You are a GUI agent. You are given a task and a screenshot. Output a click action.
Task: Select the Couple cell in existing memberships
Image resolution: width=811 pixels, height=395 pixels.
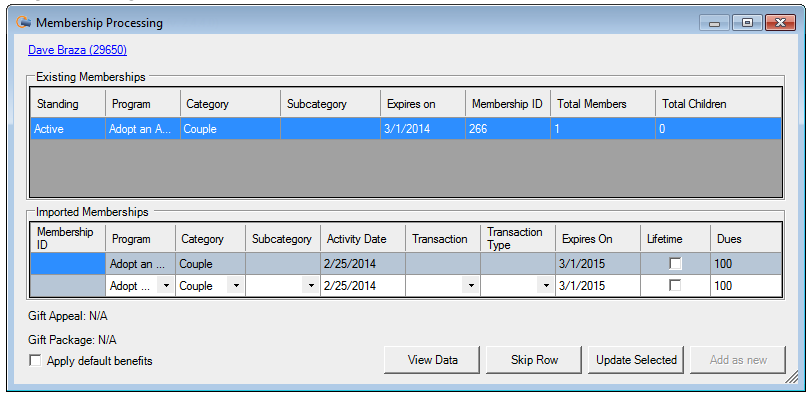[x=230, y=129]
